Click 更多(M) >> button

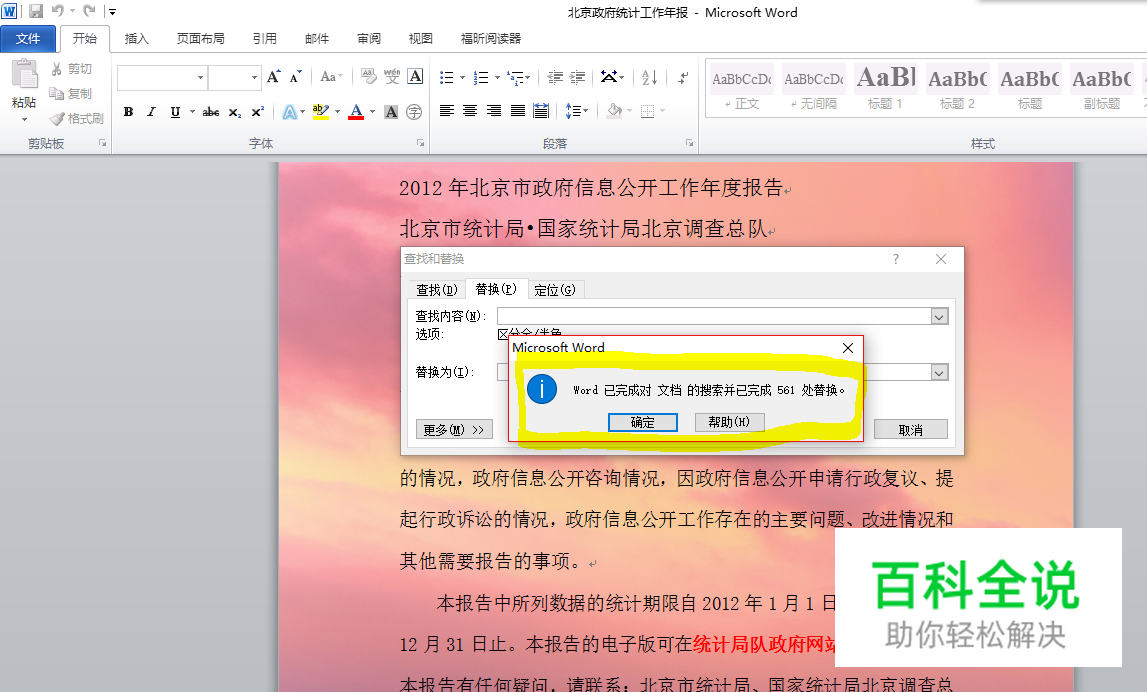[454, 429]
